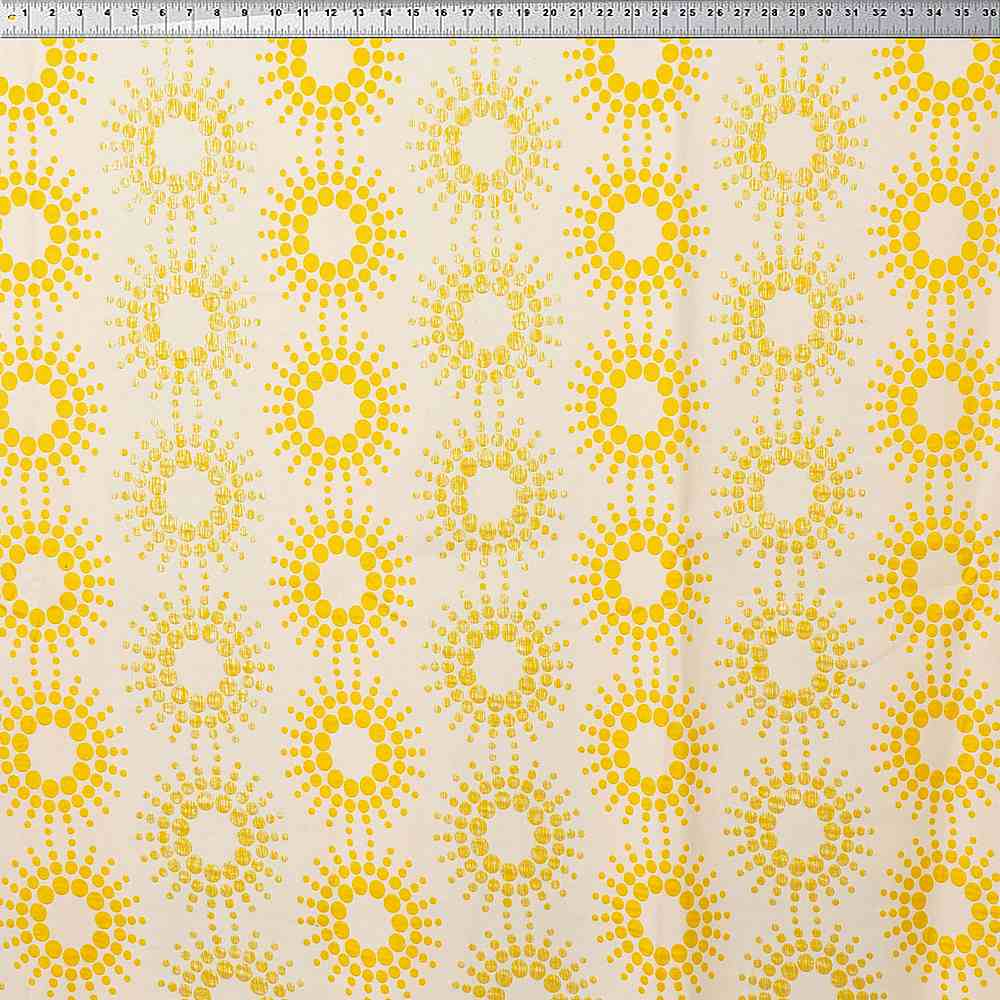Click the ruler number "35"
1000x1000 pixels.
coord(962,12)
